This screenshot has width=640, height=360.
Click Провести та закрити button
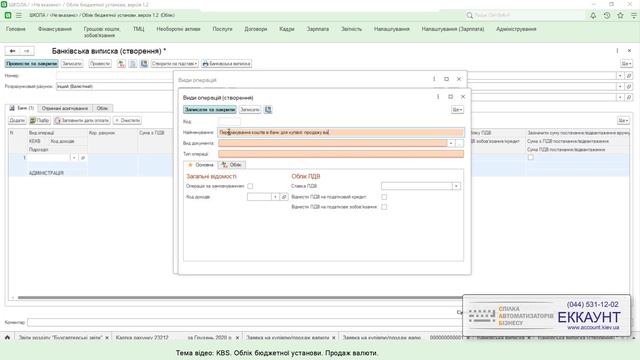pyautogui.click(x=31, y=64)
